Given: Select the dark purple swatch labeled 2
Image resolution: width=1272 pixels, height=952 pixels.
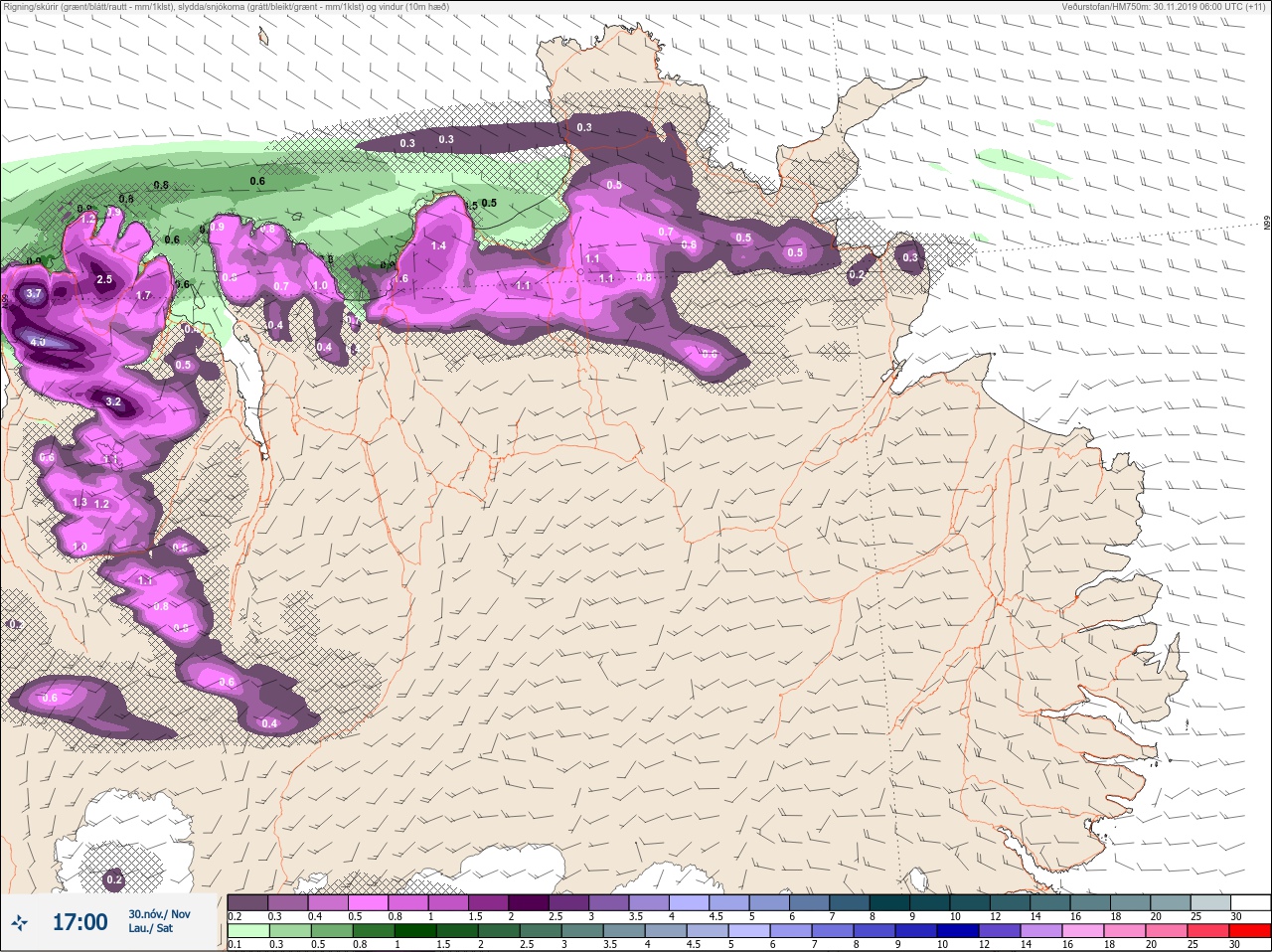Looking at the screenshot, I should (530, 902).
